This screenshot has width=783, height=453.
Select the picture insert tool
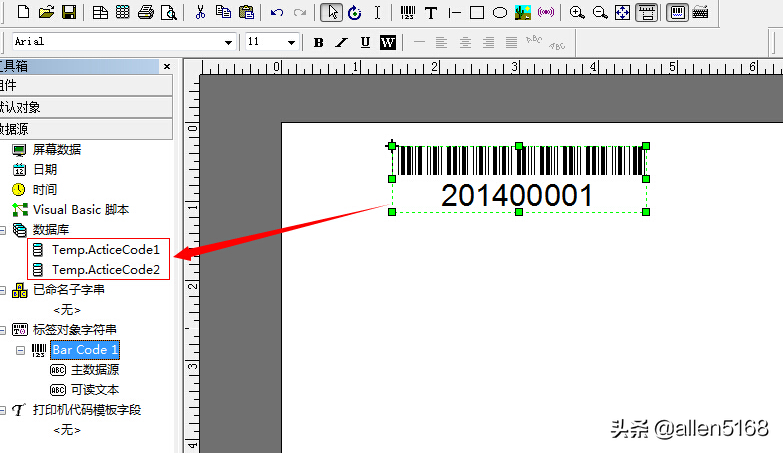523,12
